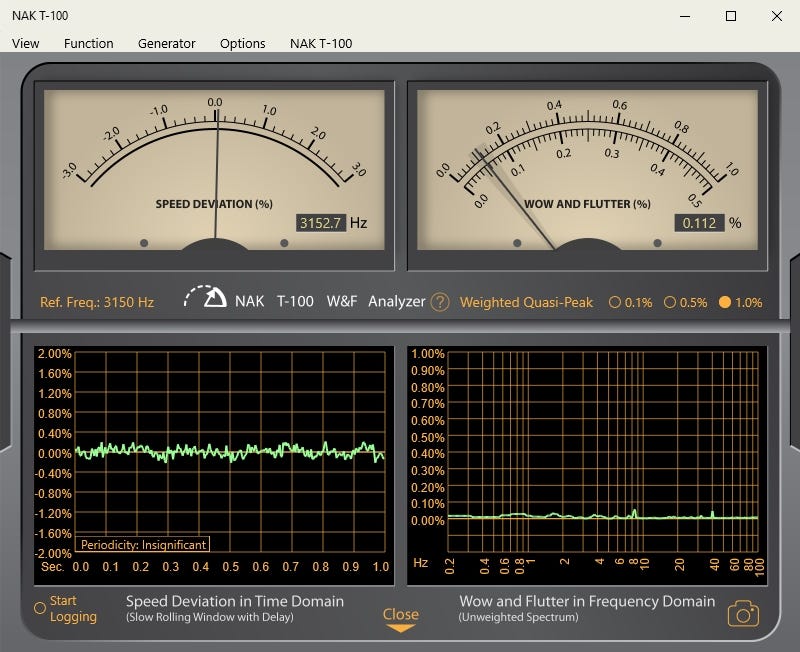Open help via the question mark icon
This screenshot has height=652, width=800.
click(x=440, y=302)
